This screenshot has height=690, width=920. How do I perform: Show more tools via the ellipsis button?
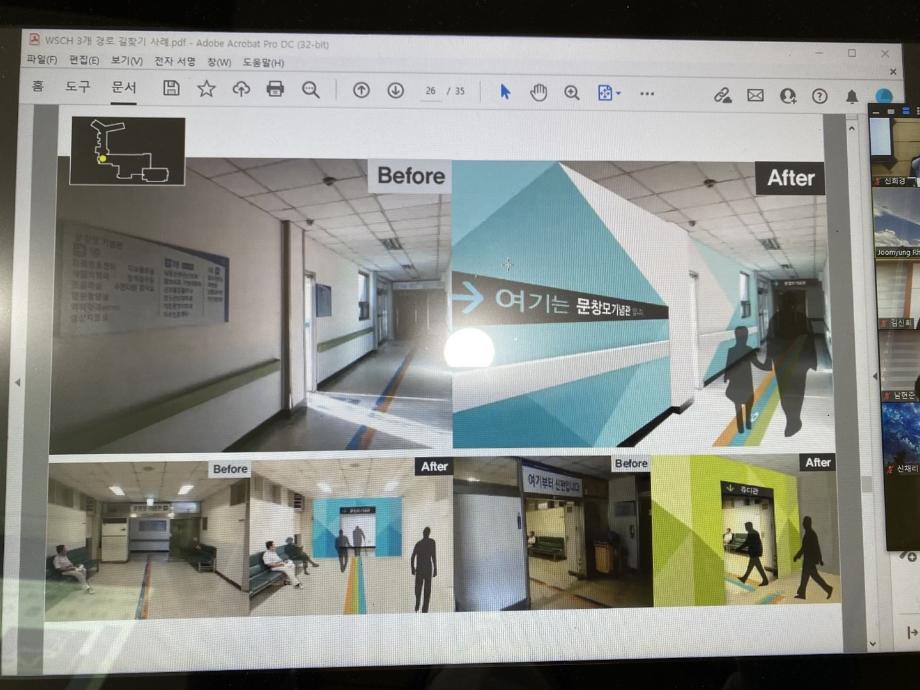click(x=647, y=93)
